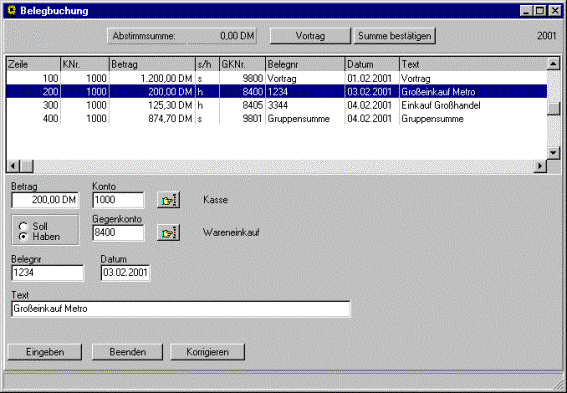Click the vertical scrollbar thumb
This screenshot has width=567, height=393.
tap(553, 109)
